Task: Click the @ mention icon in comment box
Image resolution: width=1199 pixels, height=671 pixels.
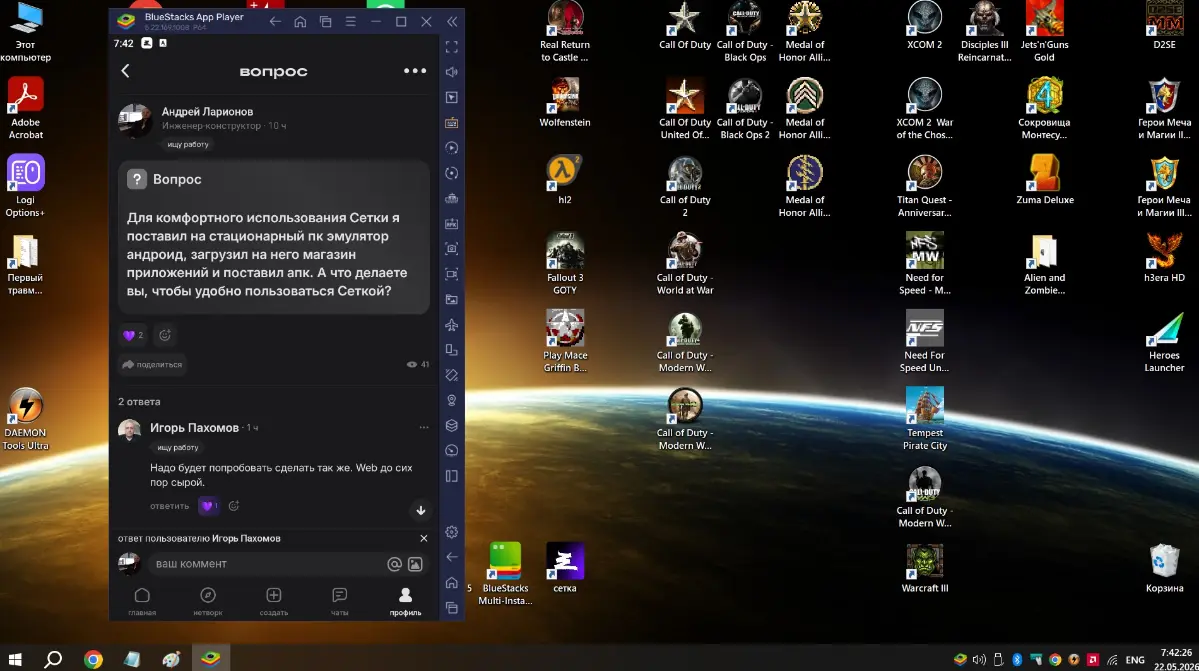Action: tap(394, 564)
